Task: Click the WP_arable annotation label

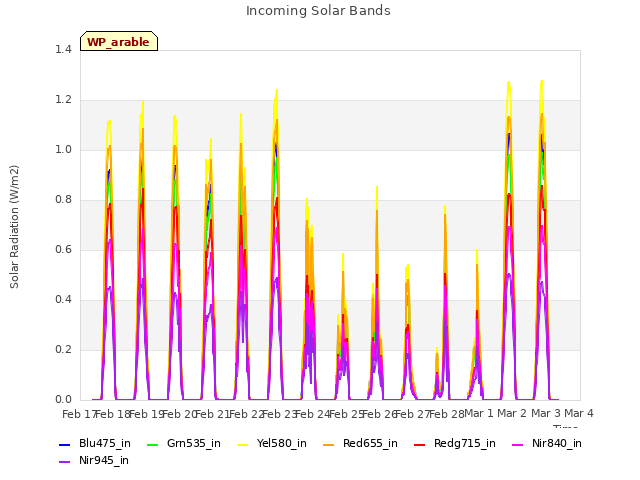Action: click(119, 41)
